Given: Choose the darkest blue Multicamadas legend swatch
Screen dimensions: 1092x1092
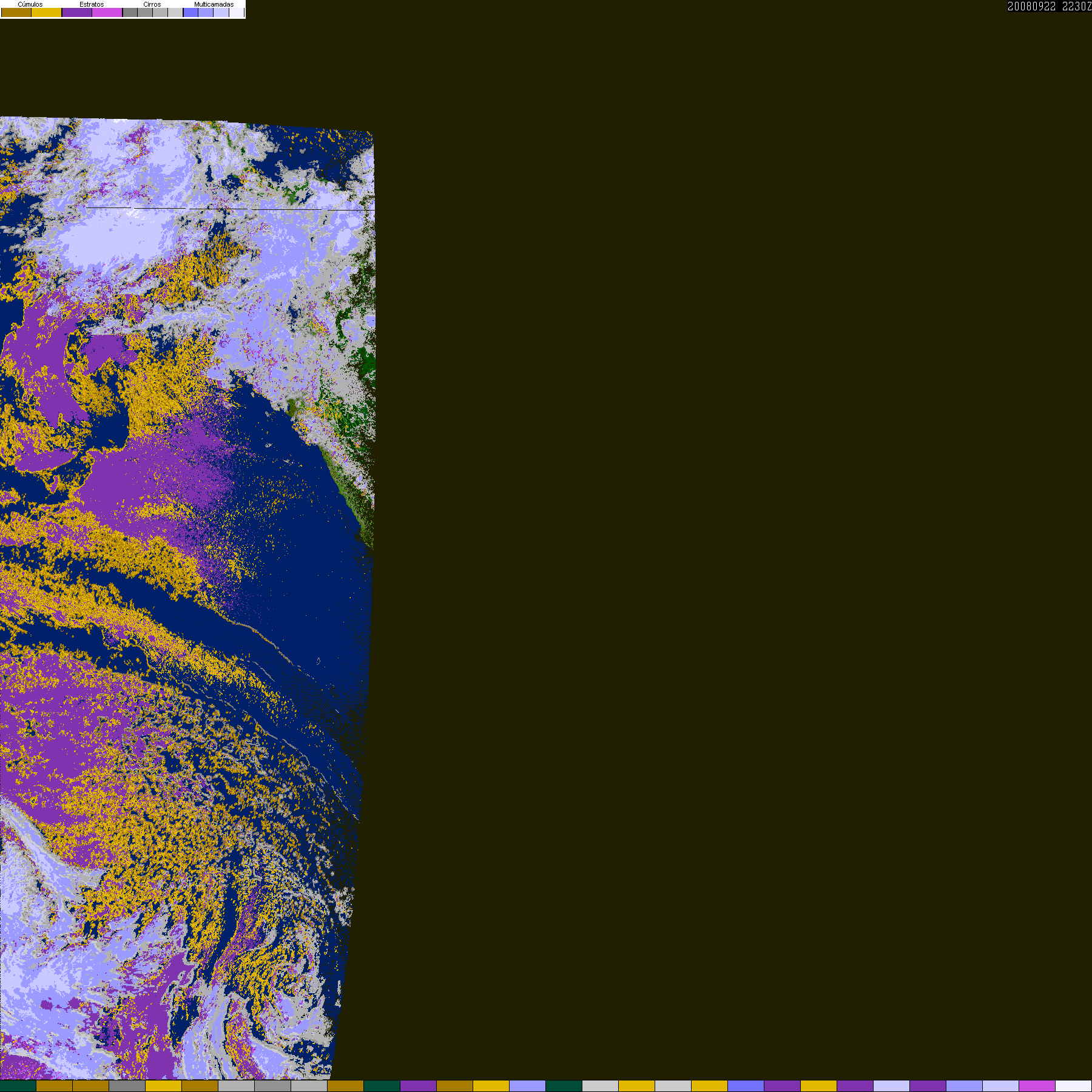Looking at the screenshot, I should 190,13.
